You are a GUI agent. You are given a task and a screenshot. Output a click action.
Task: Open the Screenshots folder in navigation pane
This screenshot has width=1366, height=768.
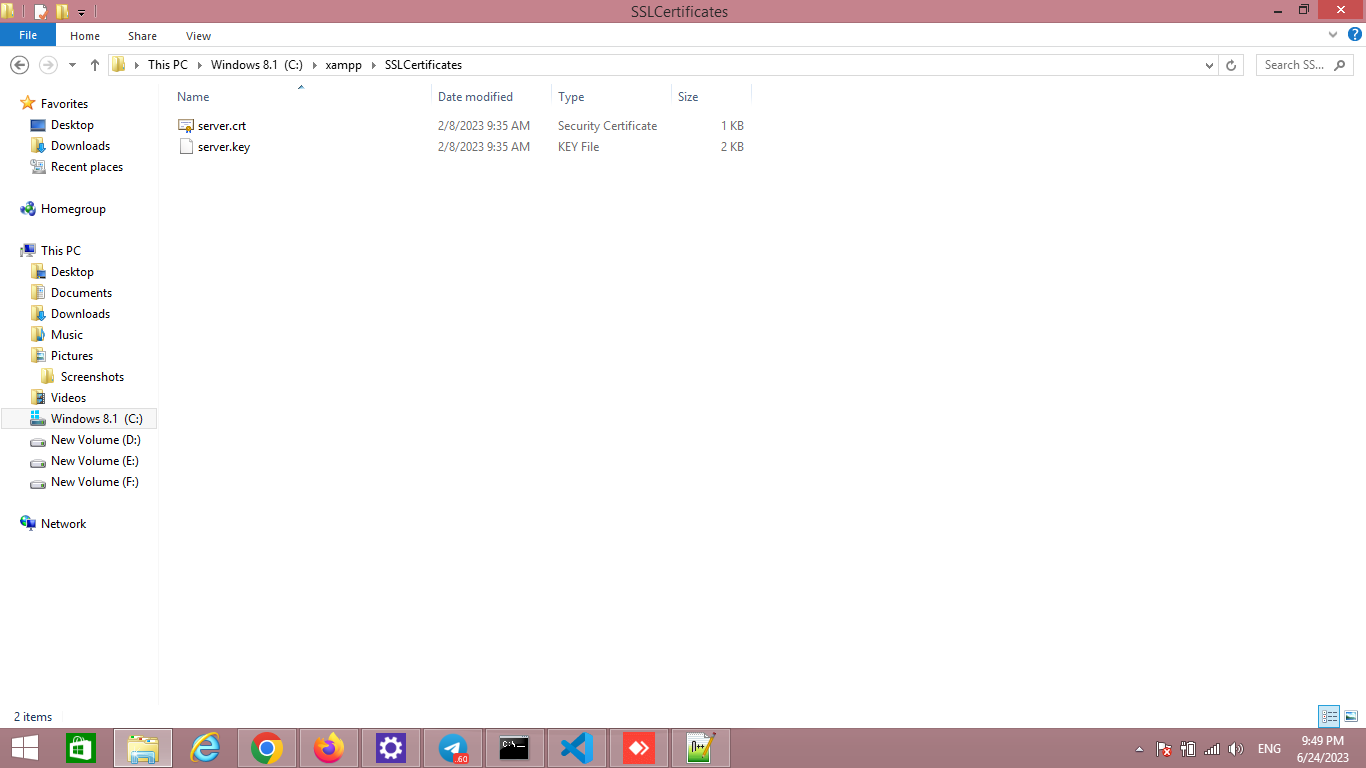(92, 377)
